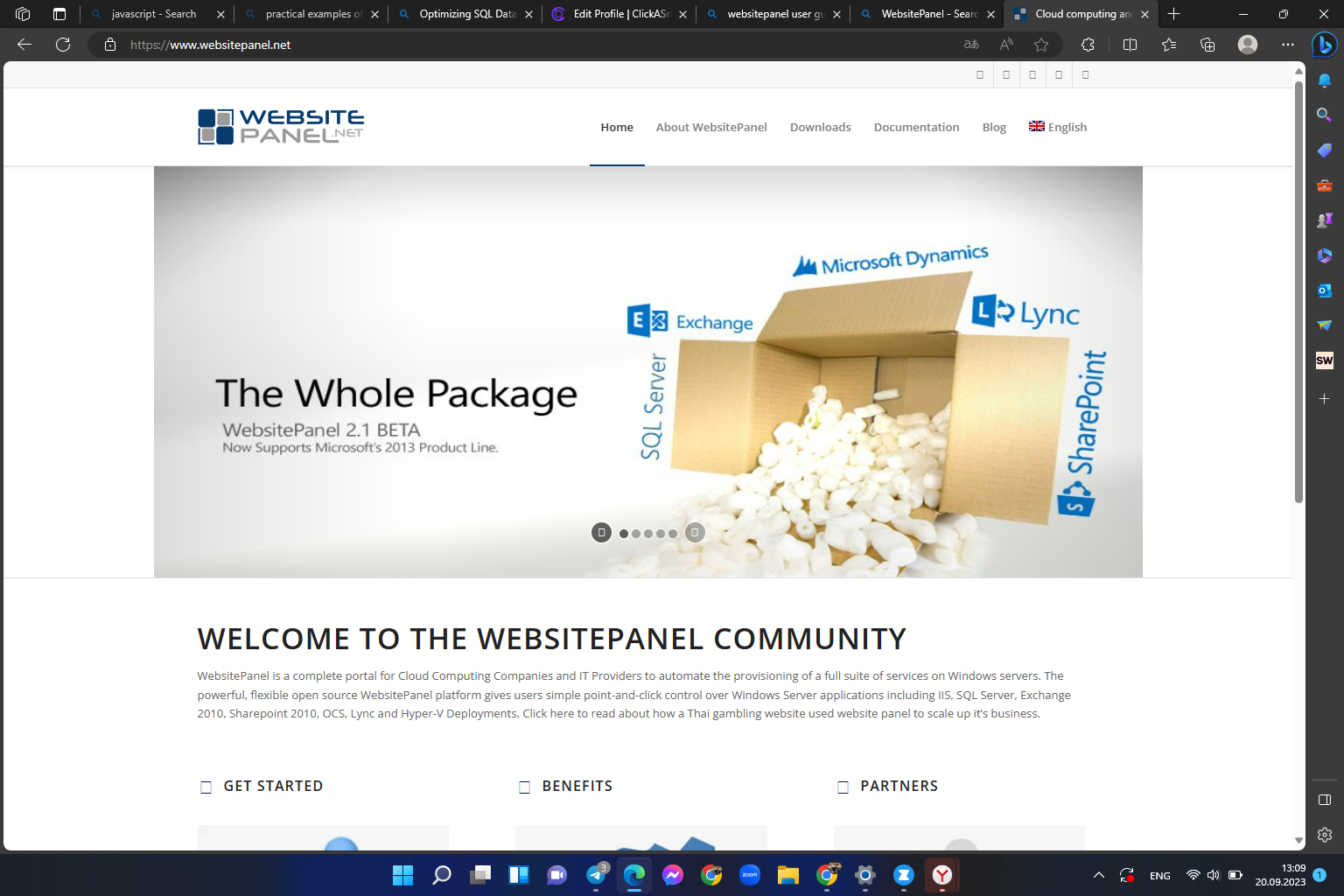Open the SW sidebar app

coord(1325,360)
